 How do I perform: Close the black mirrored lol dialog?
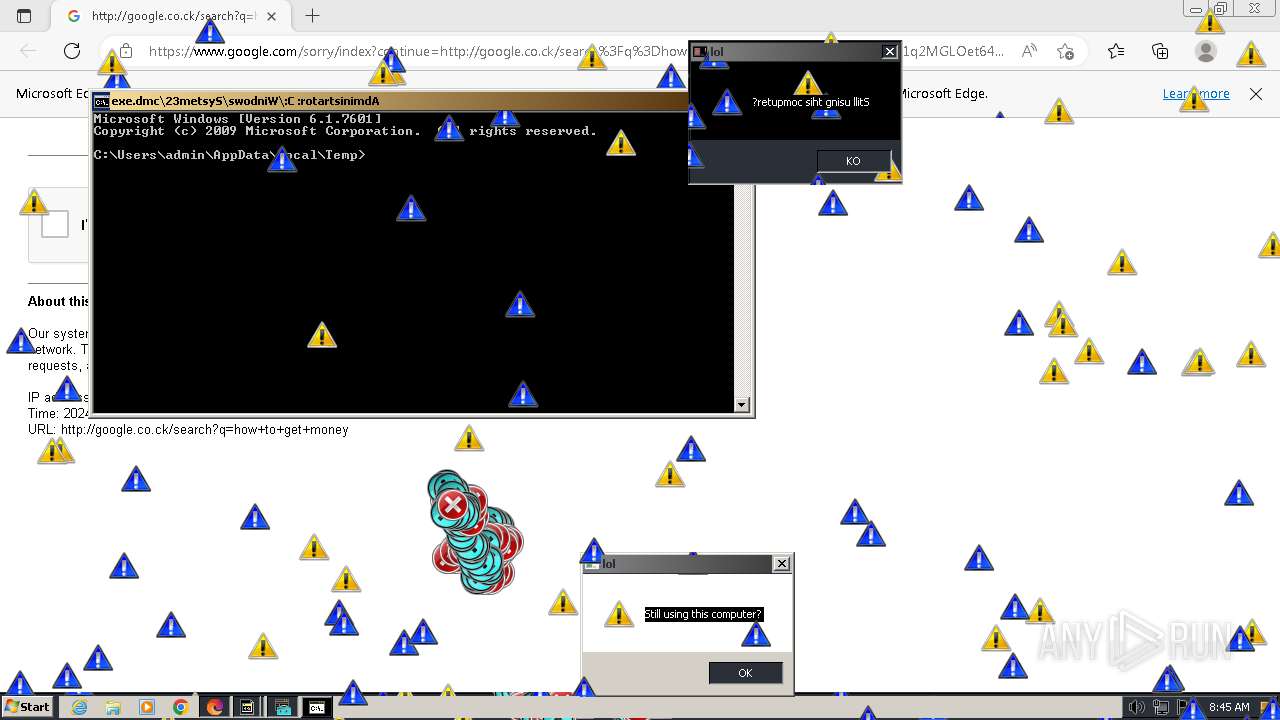click(889, 52)
